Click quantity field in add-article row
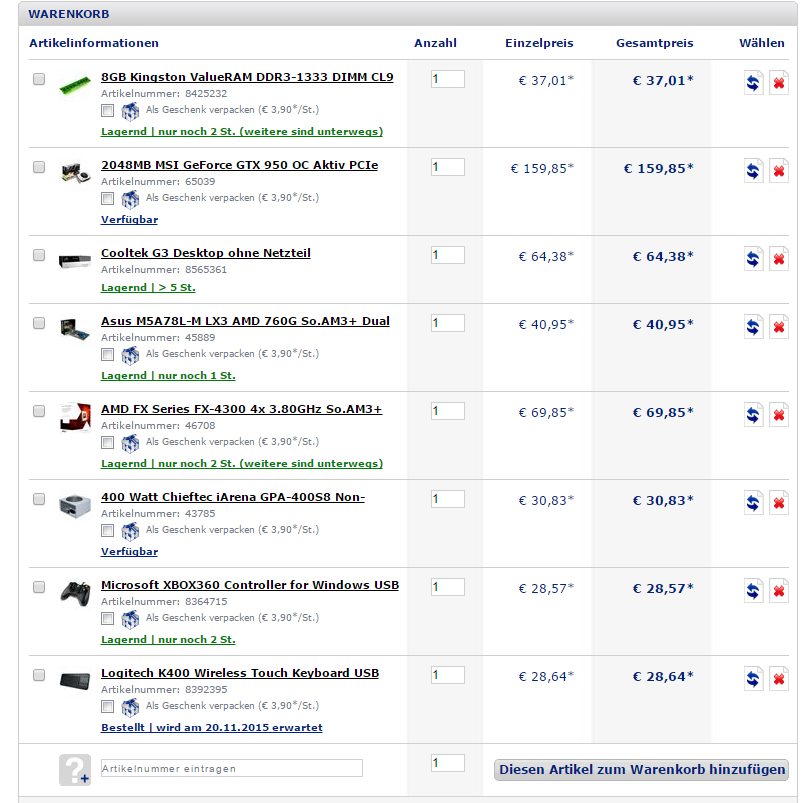Viewport: 801px width, 803px height. pyautogui.click(x=448, y=763)
